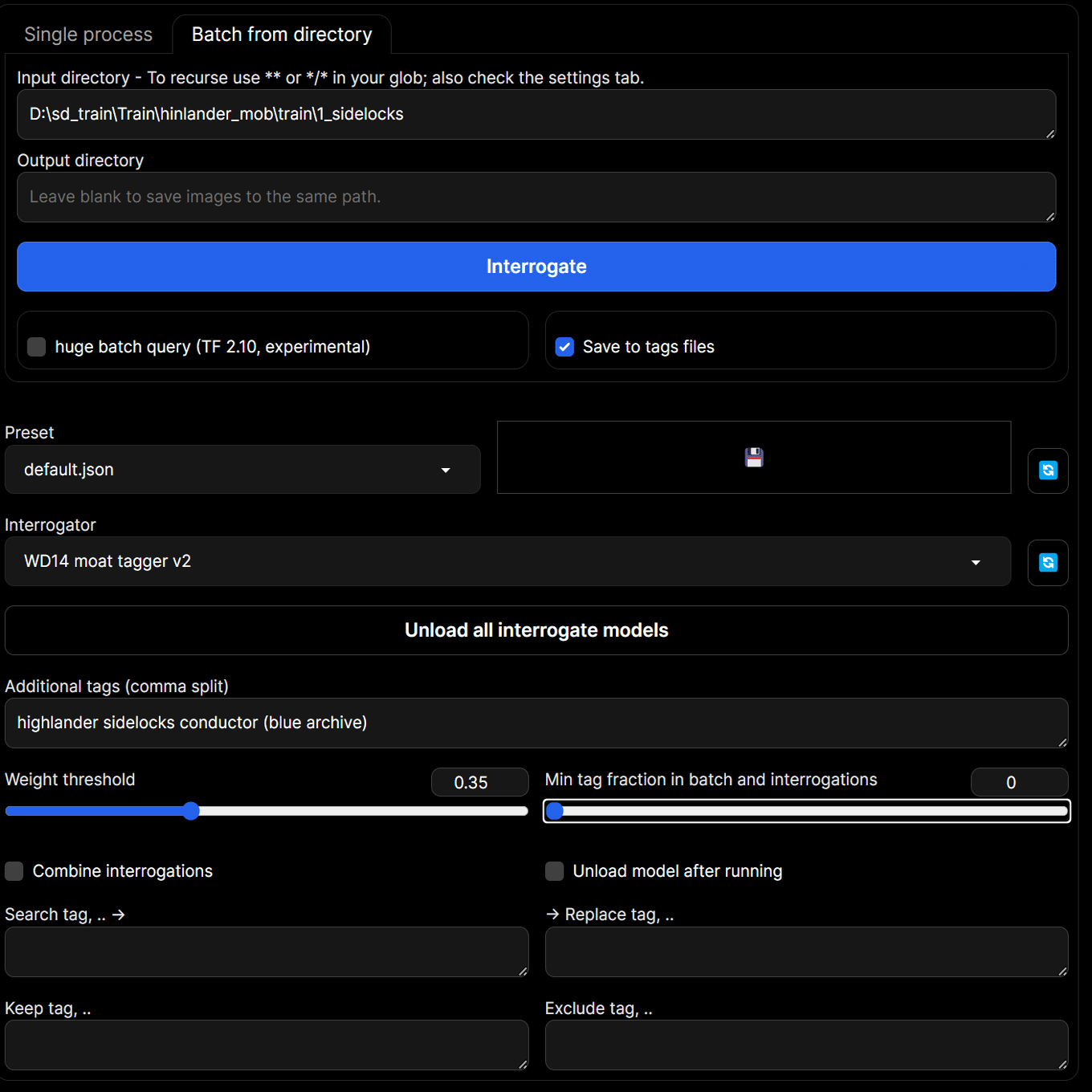Click the Weight threshold 0.35 number box
1092x1092 pixels.
[x=480, y=782]
